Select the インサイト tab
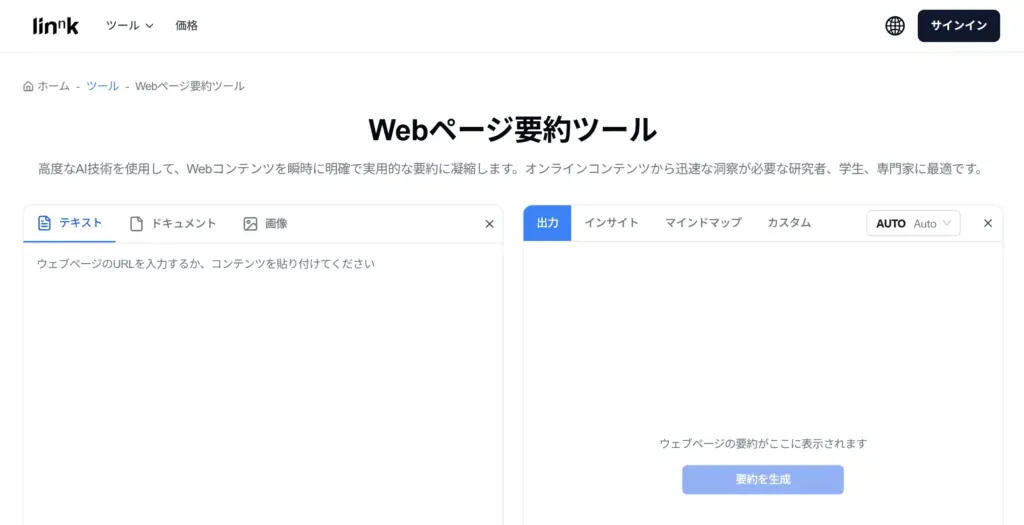Screen dimensions: 1024x525 pos(611,223)
